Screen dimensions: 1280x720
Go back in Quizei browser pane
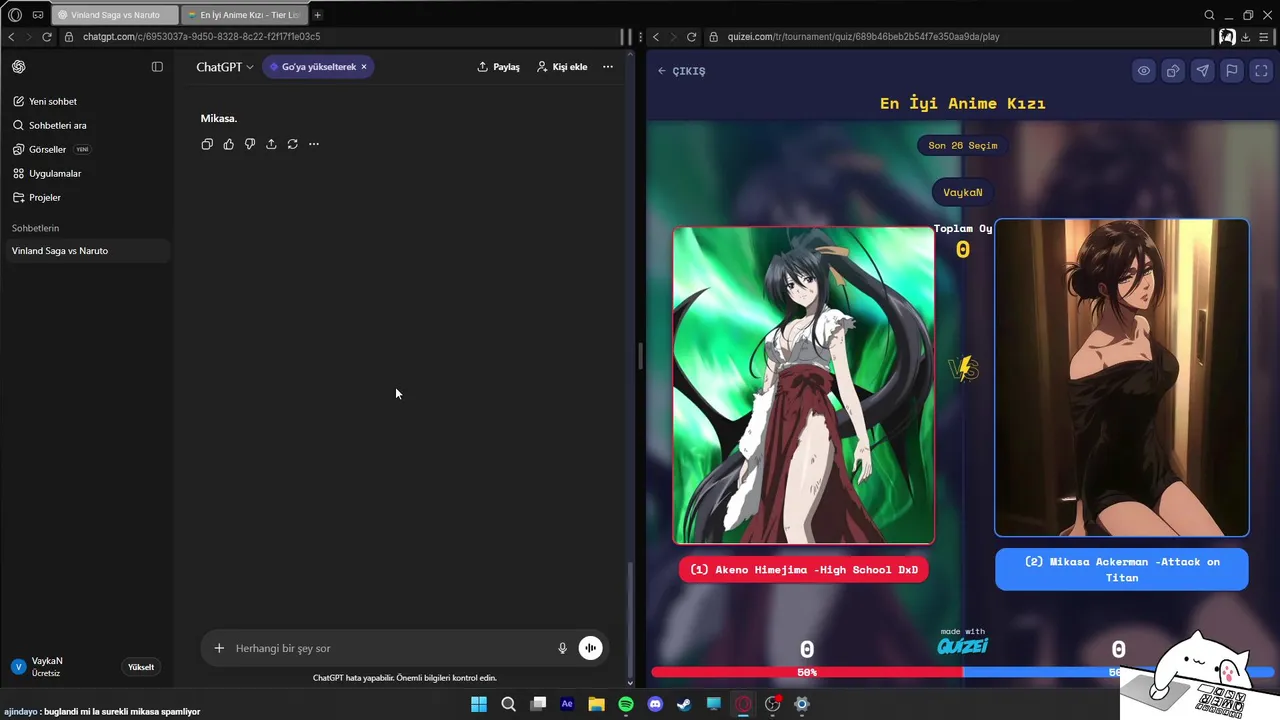(656, 37)
